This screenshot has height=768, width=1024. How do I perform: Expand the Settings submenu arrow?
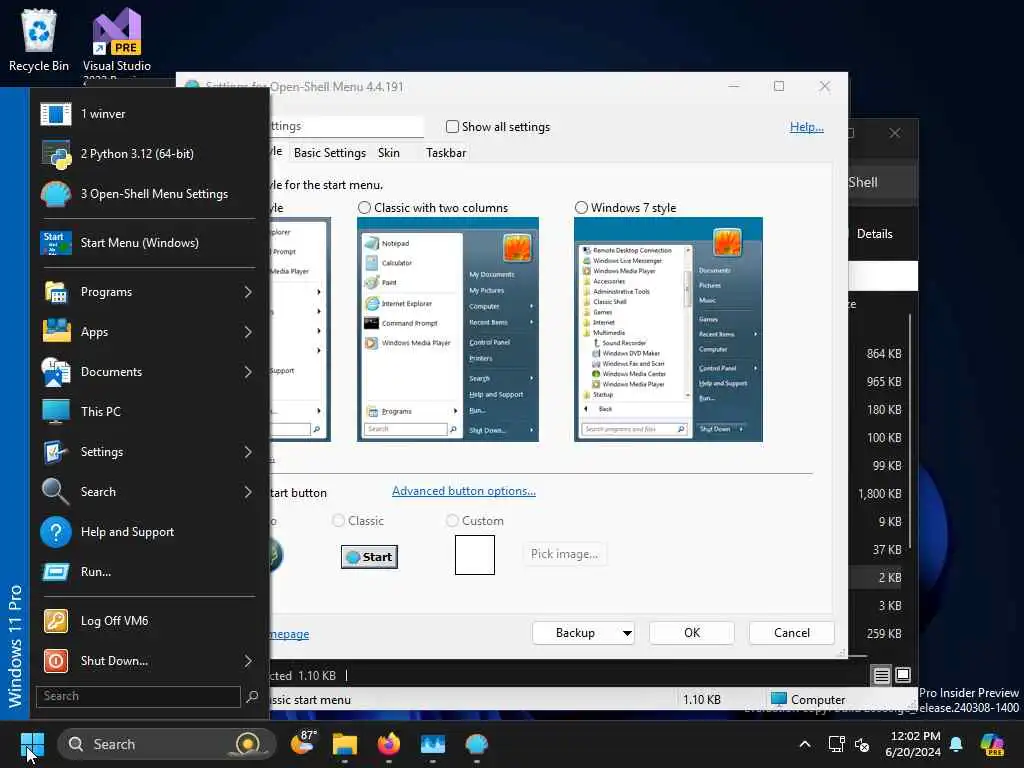pyautogui.click(x=248, y=452)
